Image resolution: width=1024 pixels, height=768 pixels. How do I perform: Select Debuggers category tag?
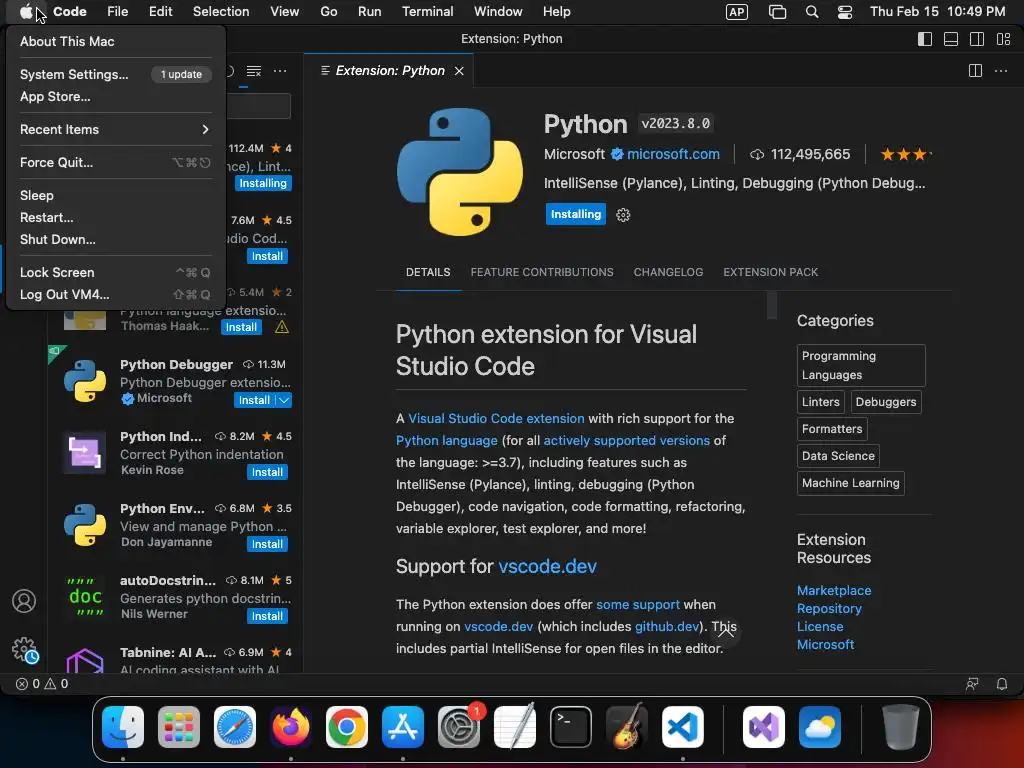(886, 402)
